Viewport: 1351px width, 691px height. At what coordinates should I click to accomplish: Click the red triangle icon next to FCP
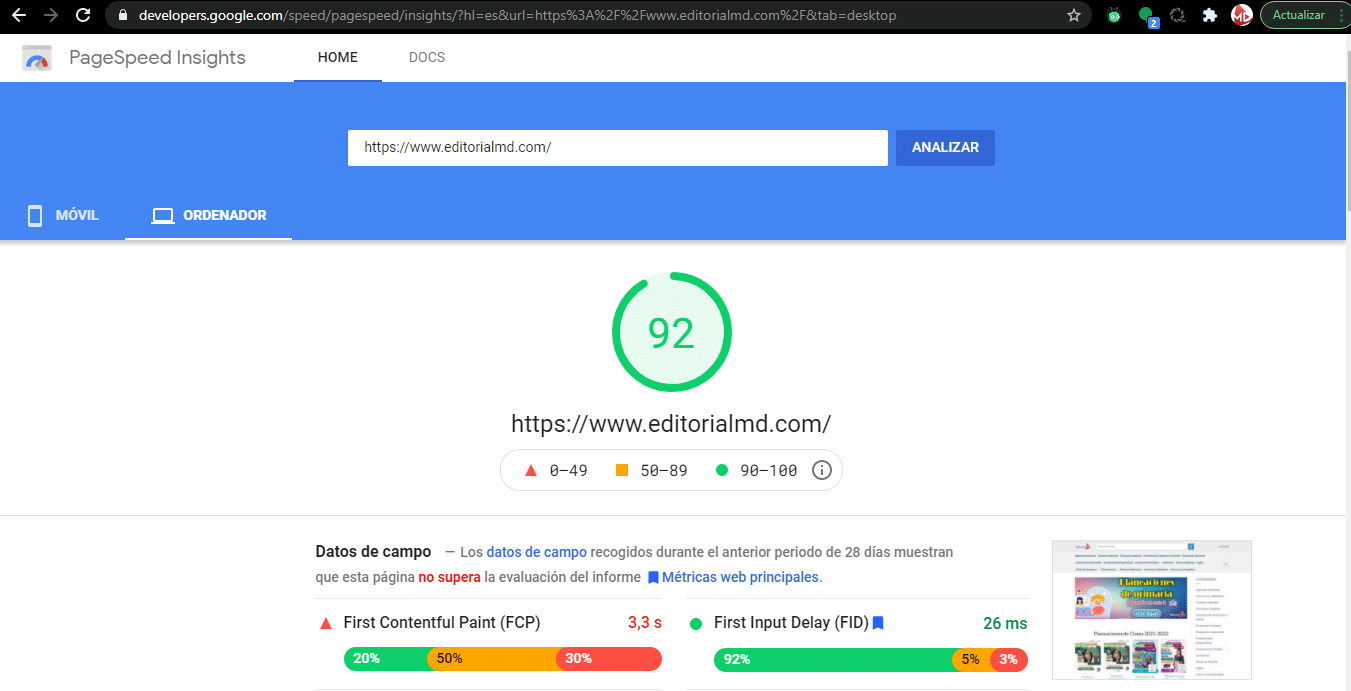pos(325,622)
